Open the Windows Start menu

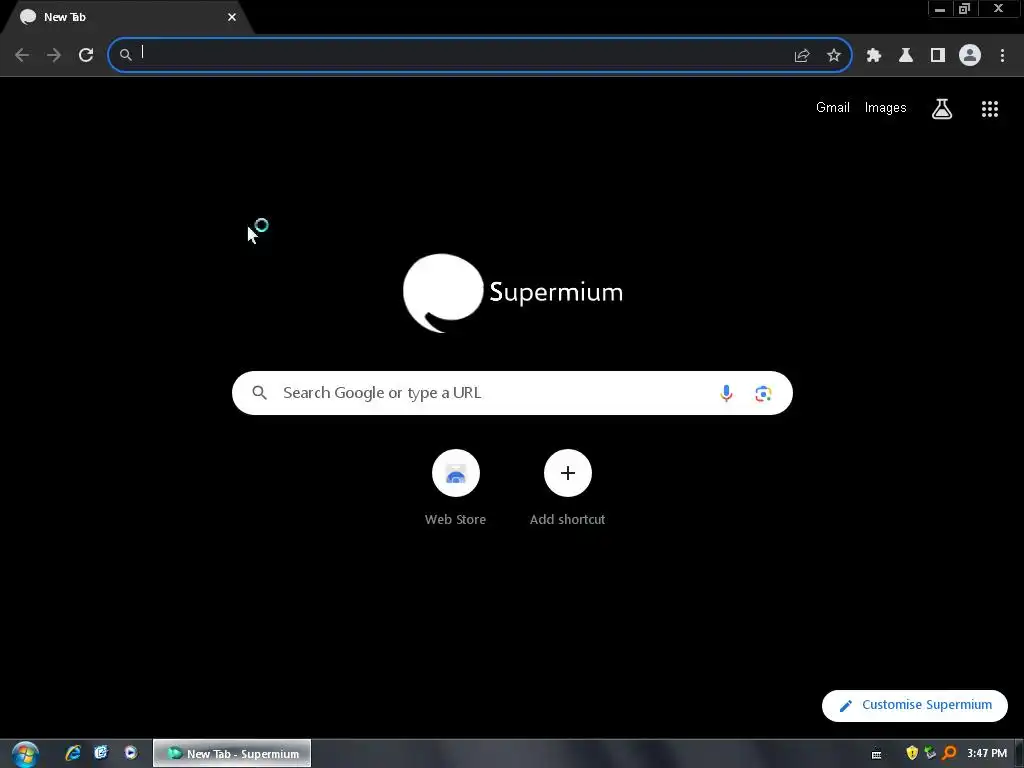point(25,754)
